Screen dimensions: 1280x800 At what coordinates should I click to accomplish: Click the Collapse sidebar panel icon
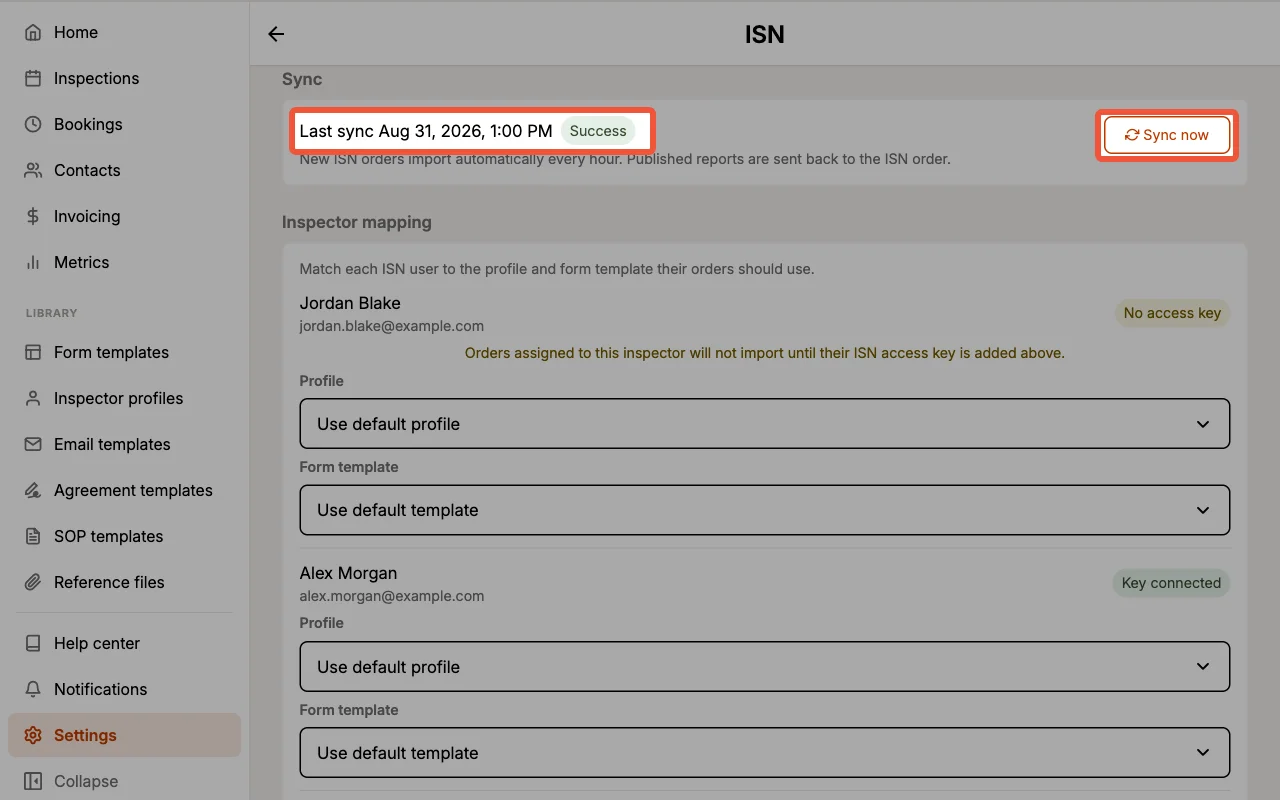[33, 781]
